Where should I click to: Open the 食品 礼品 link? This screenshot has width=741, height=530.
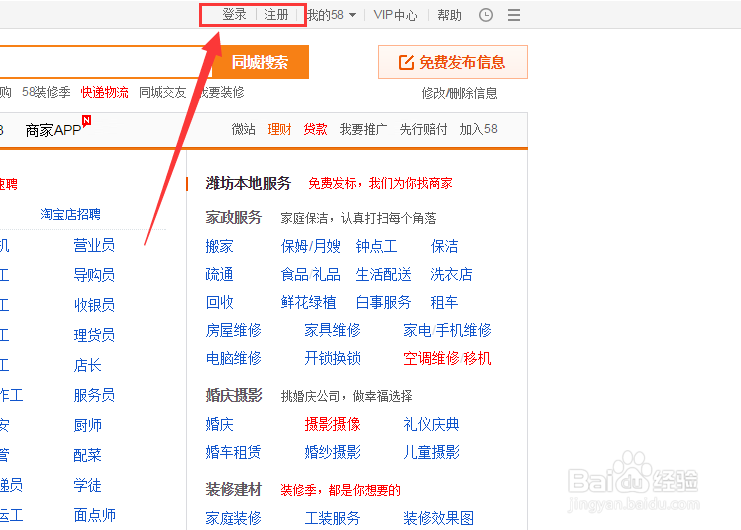(x=310, y=274)
